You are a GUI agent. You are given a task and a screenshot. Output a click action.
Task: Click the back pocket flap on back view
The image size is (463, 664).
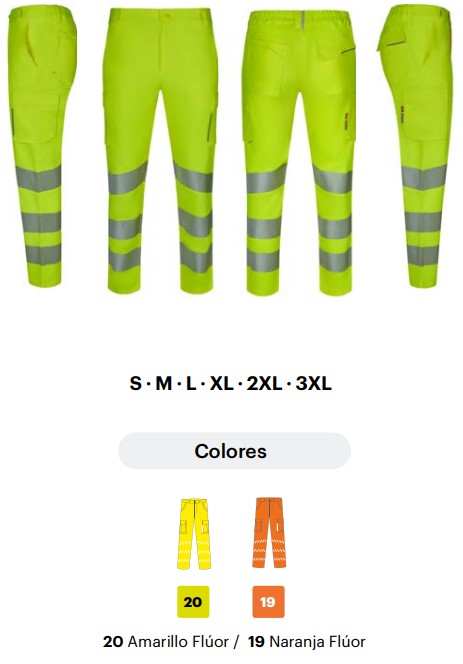[273, 51]
